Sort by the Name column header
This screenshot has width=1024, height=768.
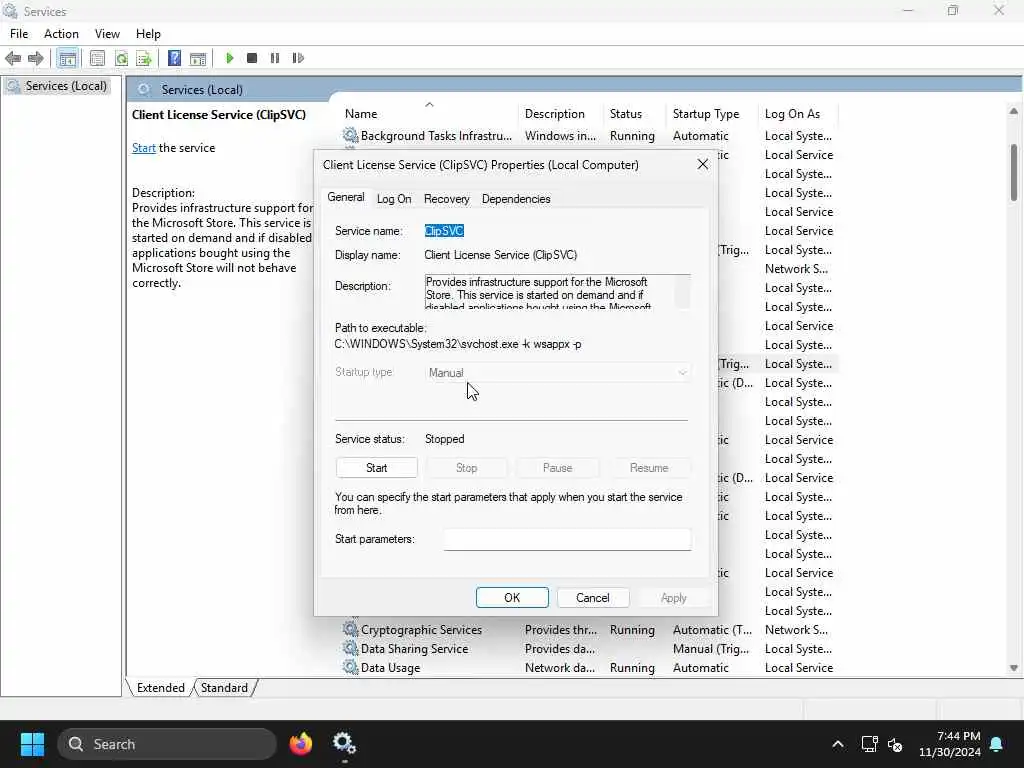point(429,114)
